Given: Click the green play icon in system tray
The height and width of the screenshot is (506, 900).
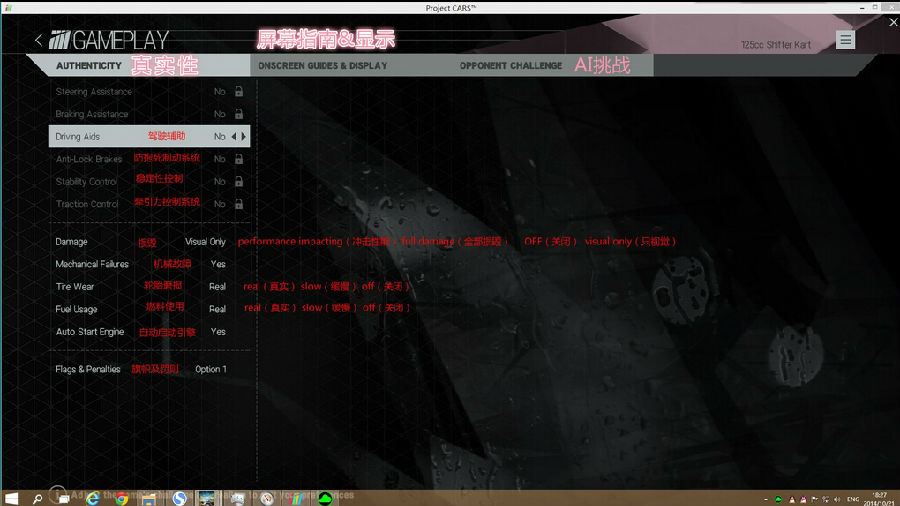Looking at the screenshot, I should [x=778, y=500].
